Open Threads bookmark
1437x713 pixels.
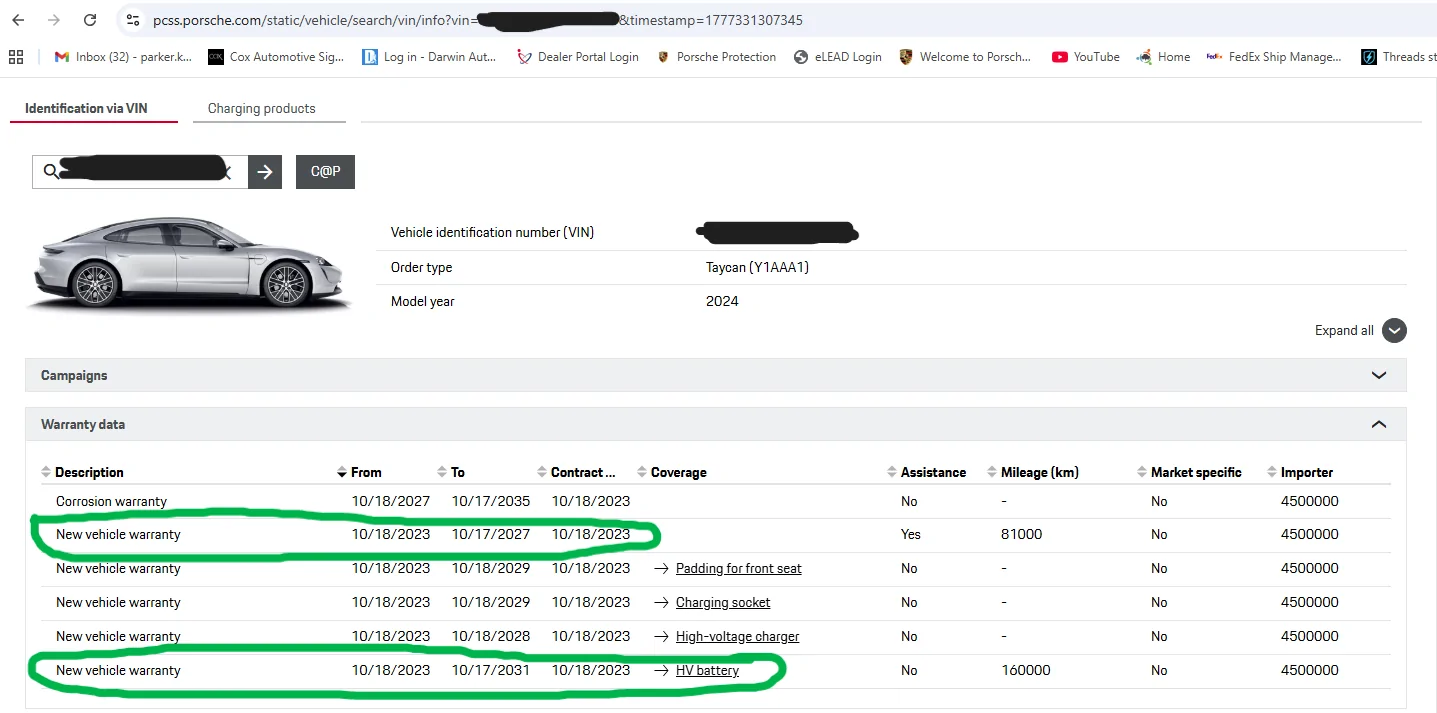(x=1399, y=57)
